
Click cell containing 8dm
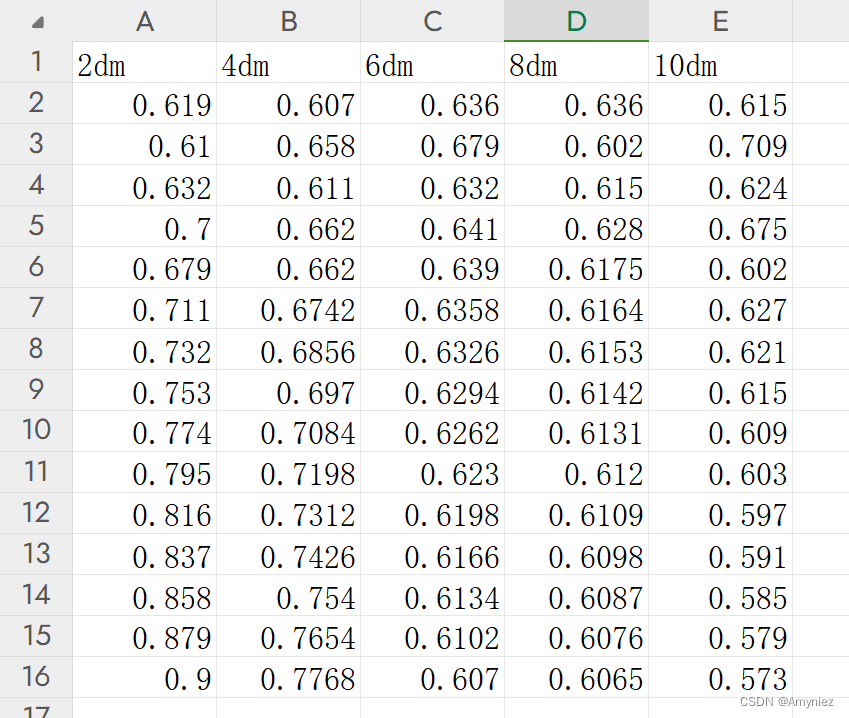point(576,62)
